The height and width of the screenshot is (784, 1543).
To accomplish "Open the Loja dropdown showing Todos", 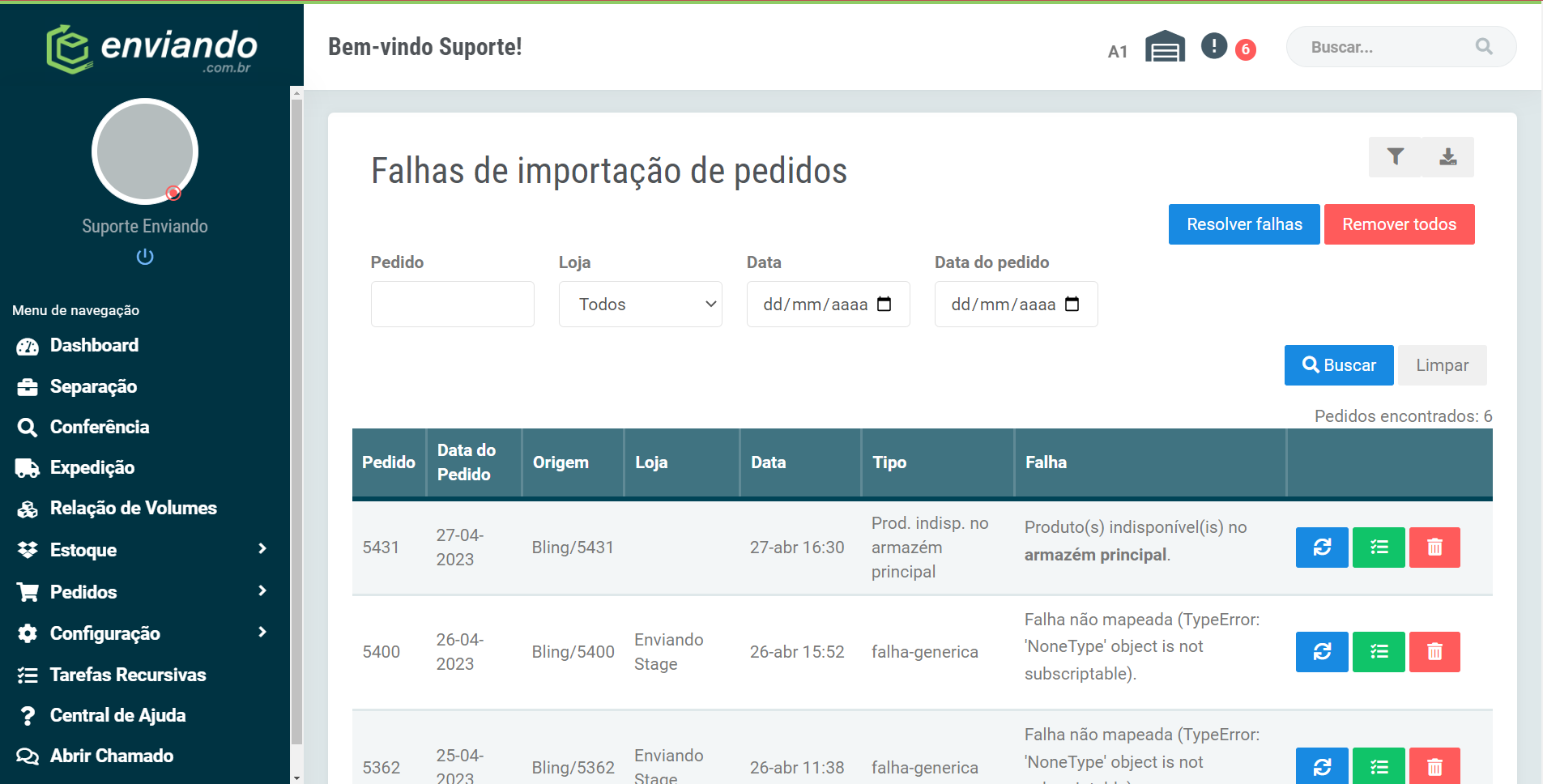I will [x=640, y=305].
